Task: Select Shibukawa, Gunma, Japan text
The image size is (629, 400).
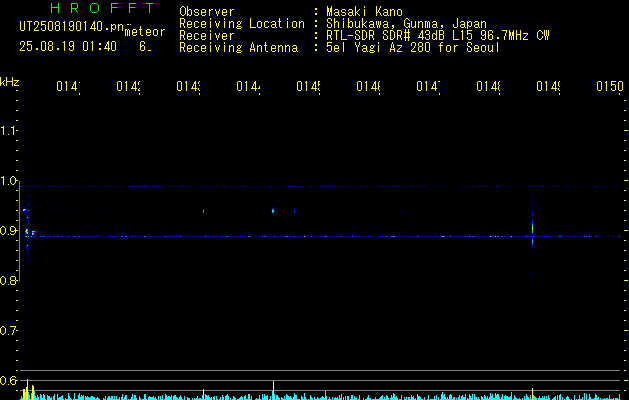Action: click(406, 24)
